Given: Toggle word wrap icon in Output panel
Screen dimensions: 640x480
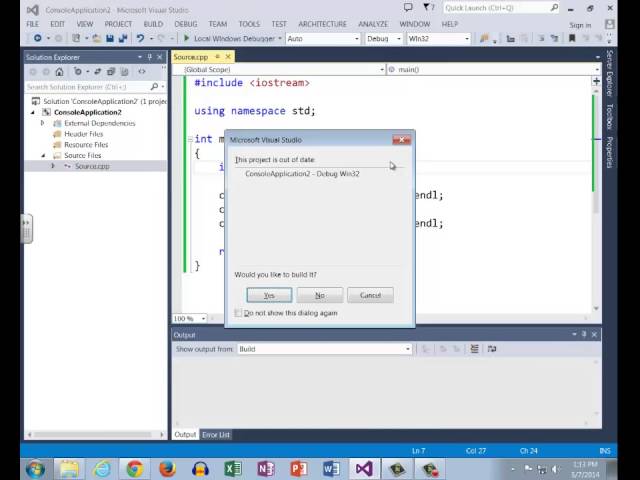Looking at the screenshot, I should click(x=492, y=349).
